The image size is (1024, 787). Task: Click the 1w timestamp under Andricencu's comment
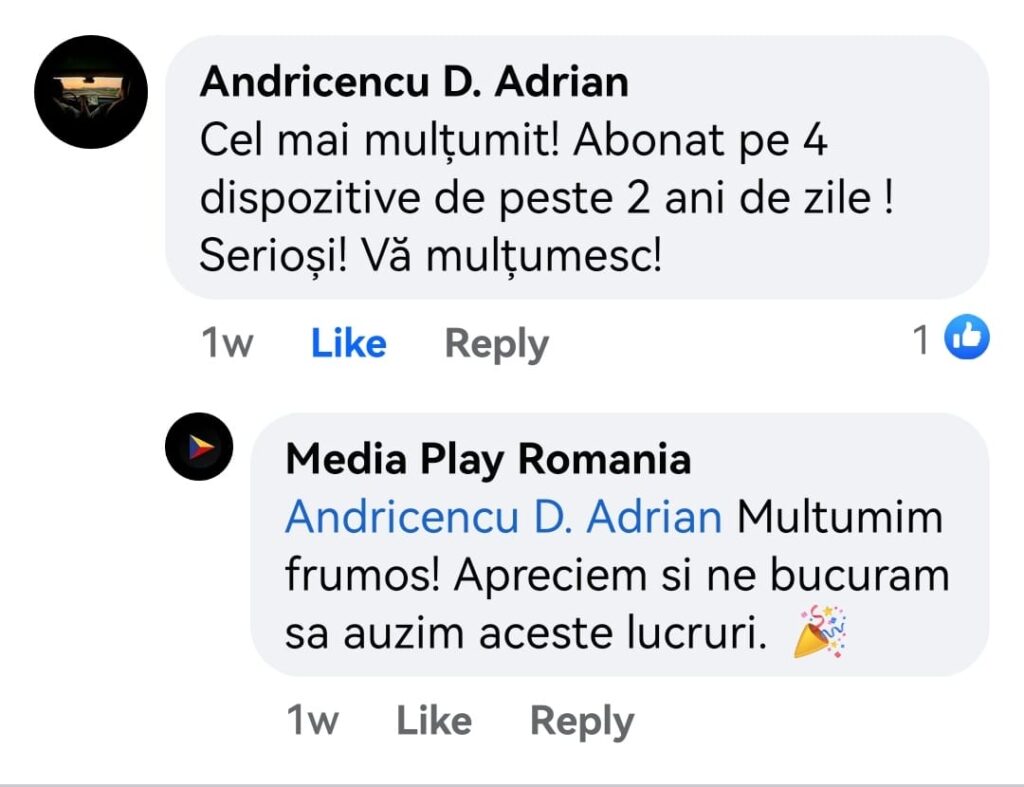[x=227, y=343]
